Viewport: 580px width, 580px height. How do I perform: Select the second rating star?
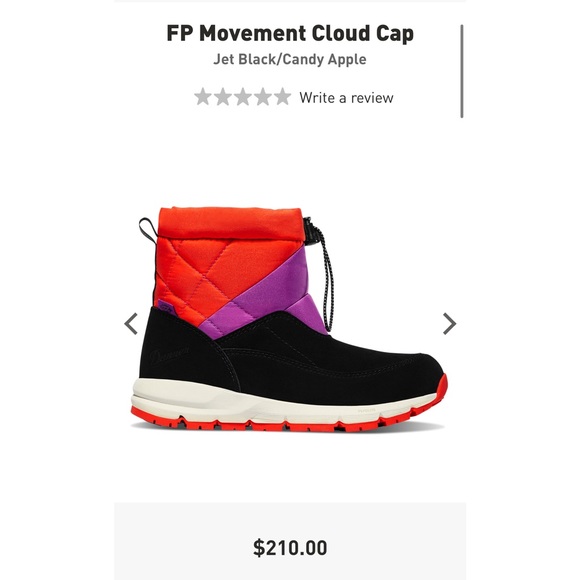point(223,97)
